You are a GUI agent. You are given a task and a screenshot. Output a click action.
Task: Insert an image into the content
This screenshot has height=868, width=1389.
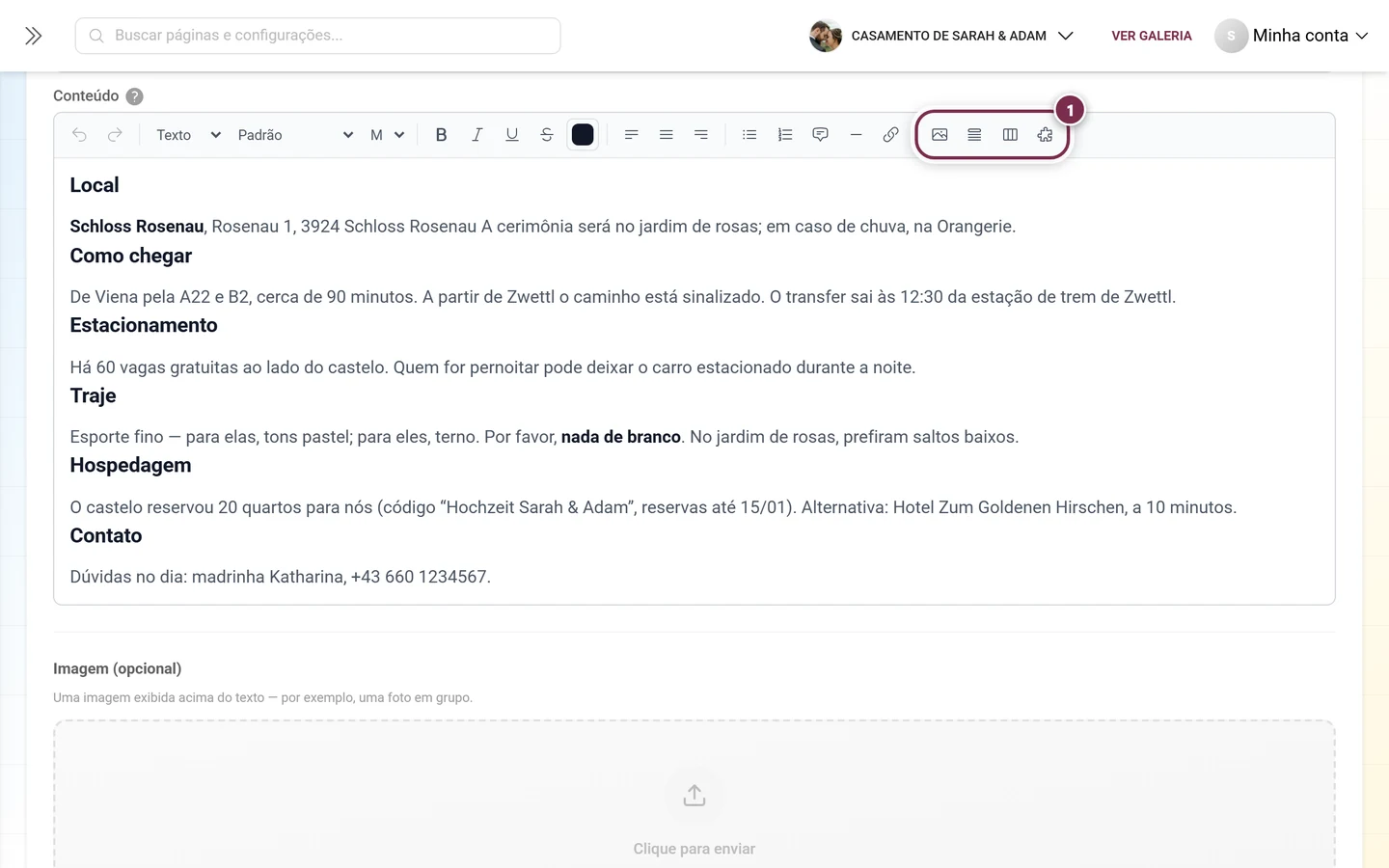pyautogui.click(x=940, y=135)
